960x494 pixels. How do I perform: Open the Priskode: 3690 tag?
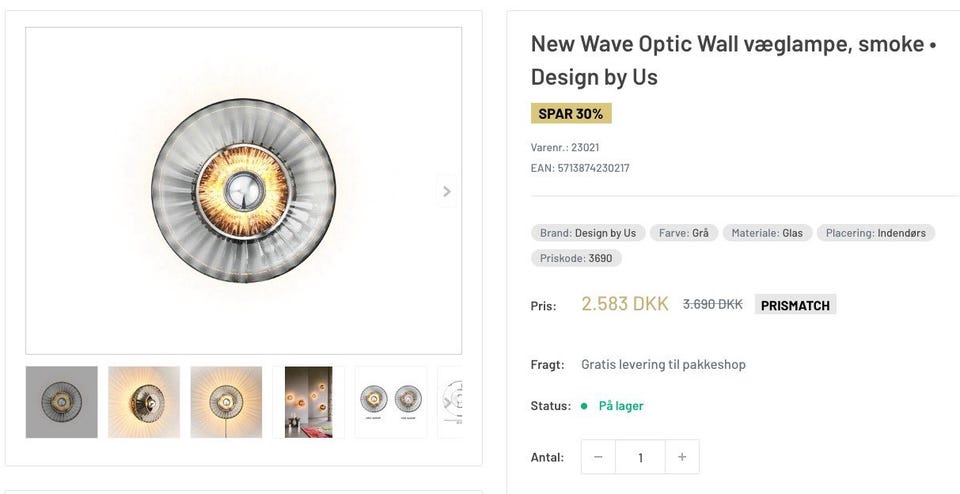tap(576, 258)
